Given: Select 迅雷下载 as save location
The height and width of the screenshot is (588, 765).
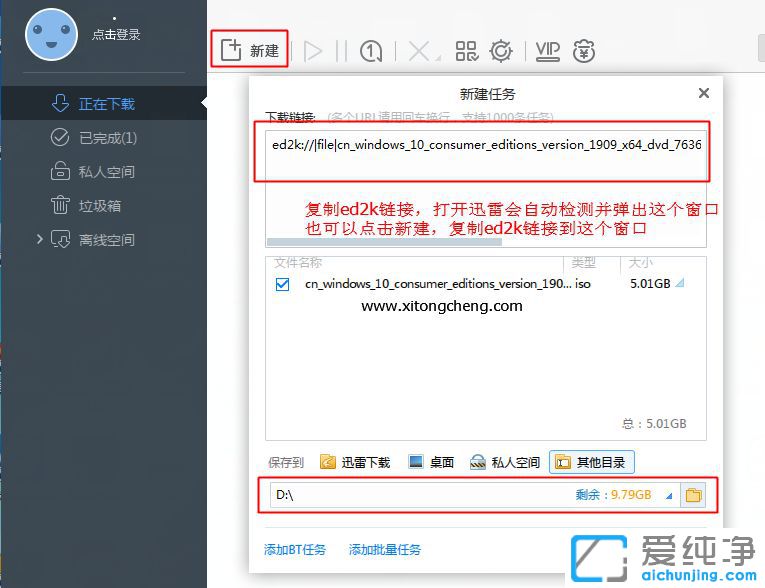Looking at the screenshot, I should (355, 462).
